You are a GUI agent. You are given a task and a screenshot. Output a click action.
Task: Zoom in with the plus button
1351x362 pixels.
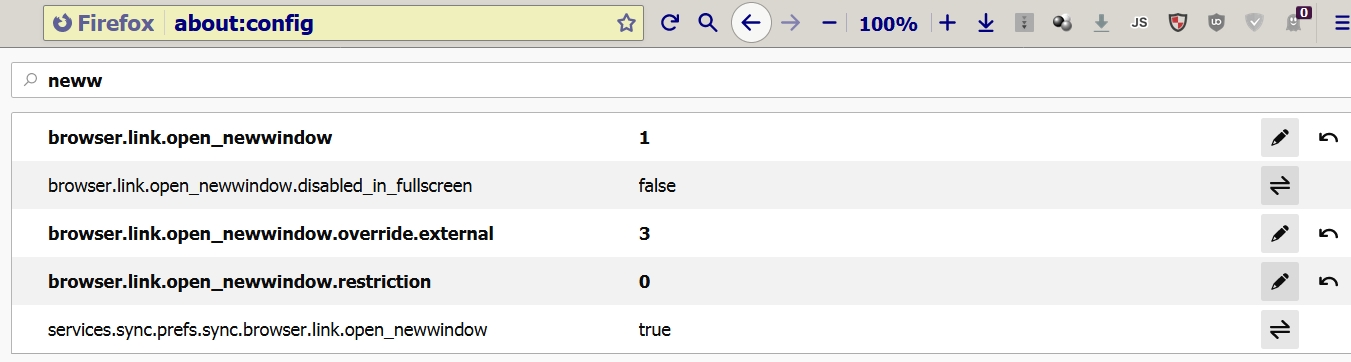(x=948, y=23)
